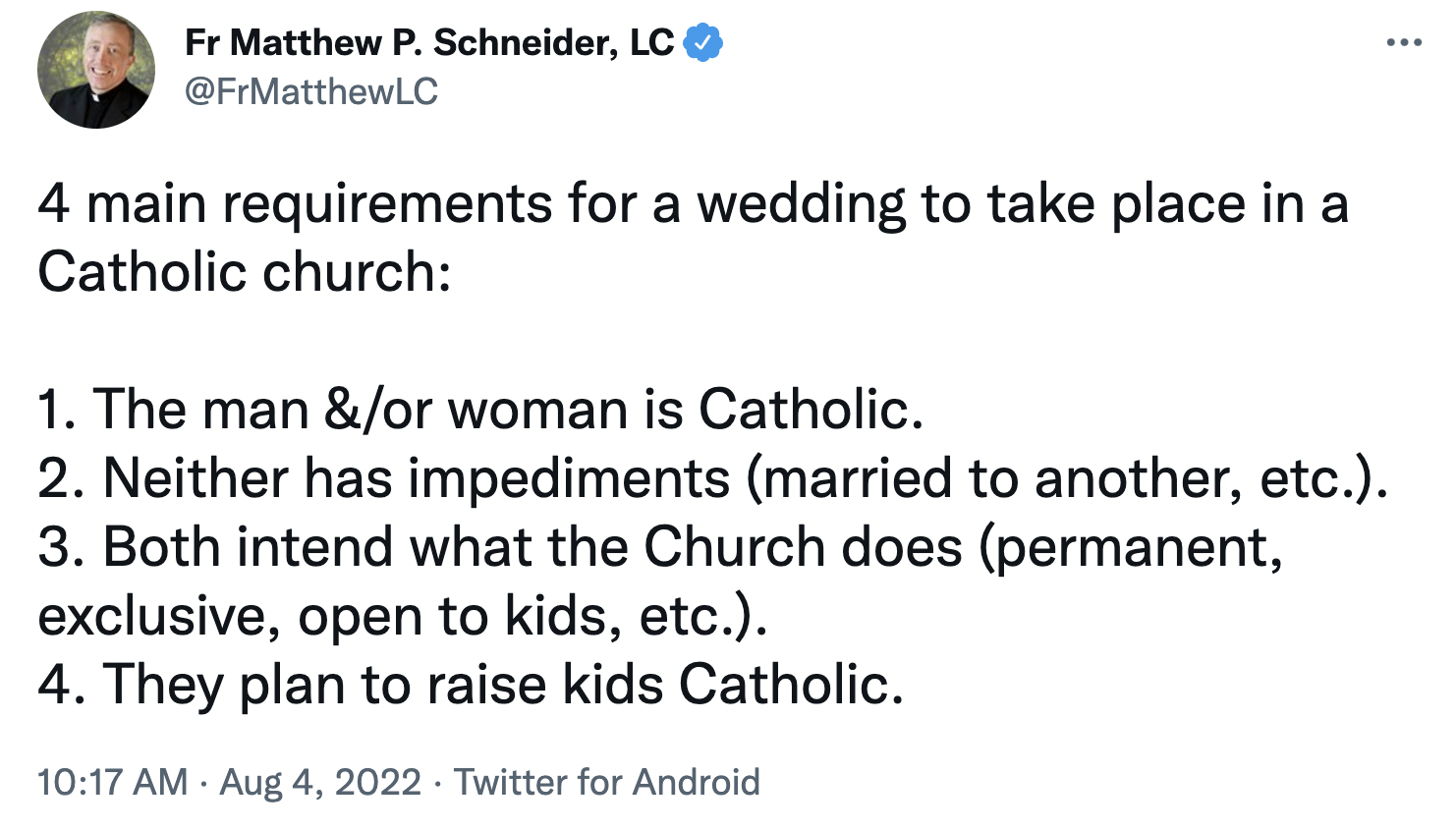This screenshot has height=831, width=1456.
Task: Click the "exclusive, open to kids" line
Action: (x=402, y=616)
